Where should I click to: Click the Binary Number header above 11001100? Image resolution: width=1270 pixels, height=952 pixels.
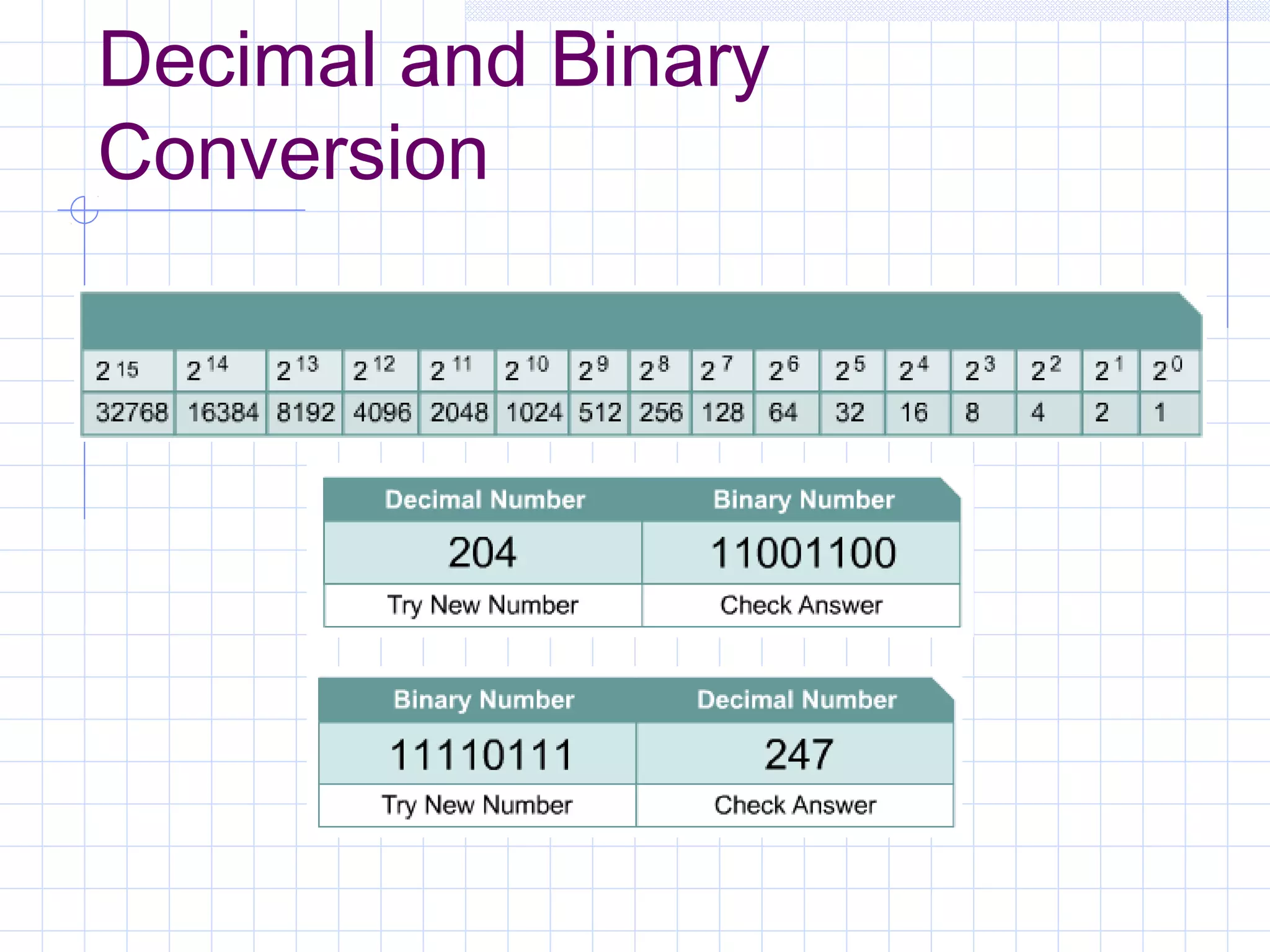[x=804, y=500]
